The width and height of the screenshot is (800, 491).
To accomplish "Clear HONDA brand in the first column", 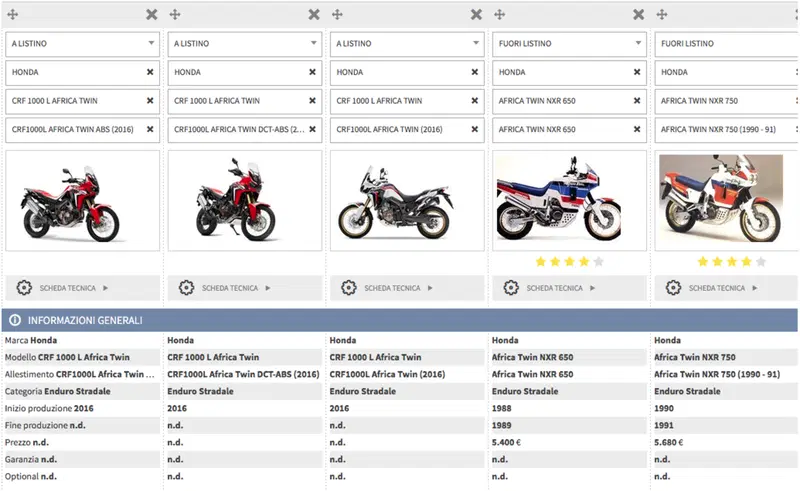I will point(150,72).
